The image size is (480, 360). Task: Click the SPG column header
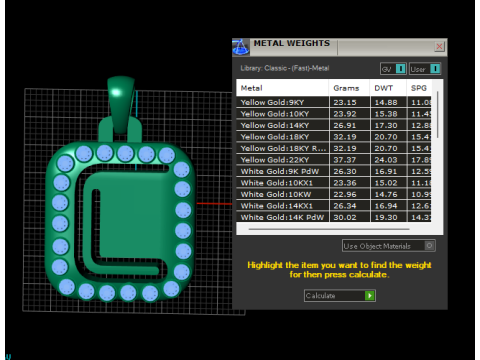(x=419, y=88)
